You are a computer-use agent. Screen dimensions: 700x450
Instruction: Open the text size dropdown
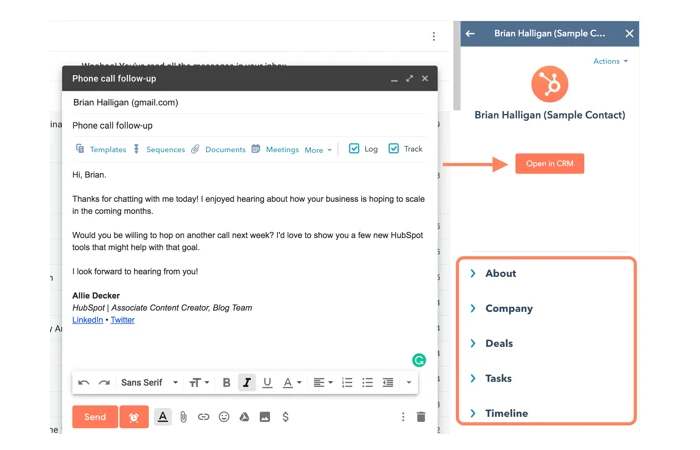199,383
